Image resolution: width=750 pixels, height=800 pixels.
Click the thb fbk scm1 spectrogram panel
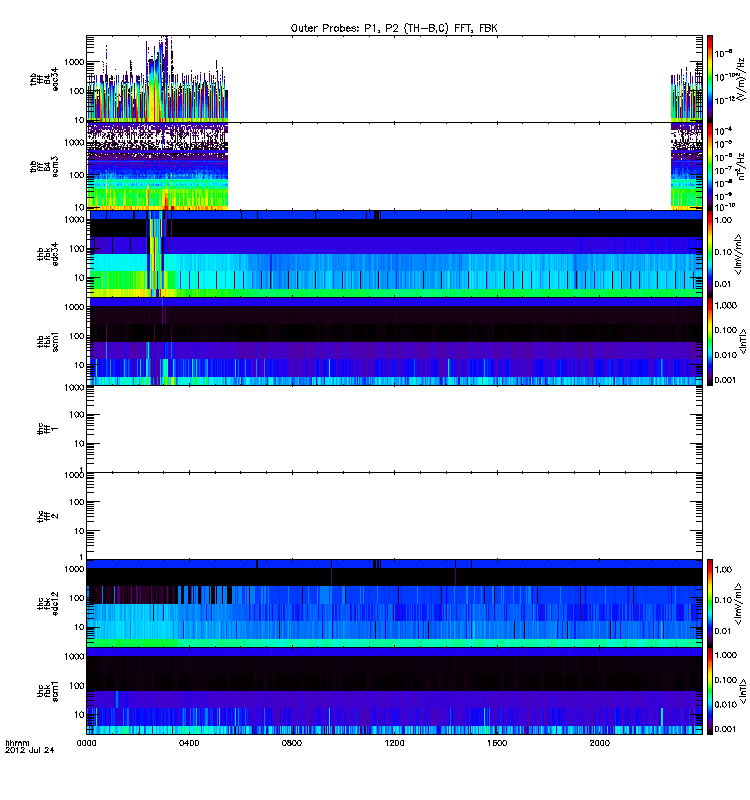click(x=394, y=341)
